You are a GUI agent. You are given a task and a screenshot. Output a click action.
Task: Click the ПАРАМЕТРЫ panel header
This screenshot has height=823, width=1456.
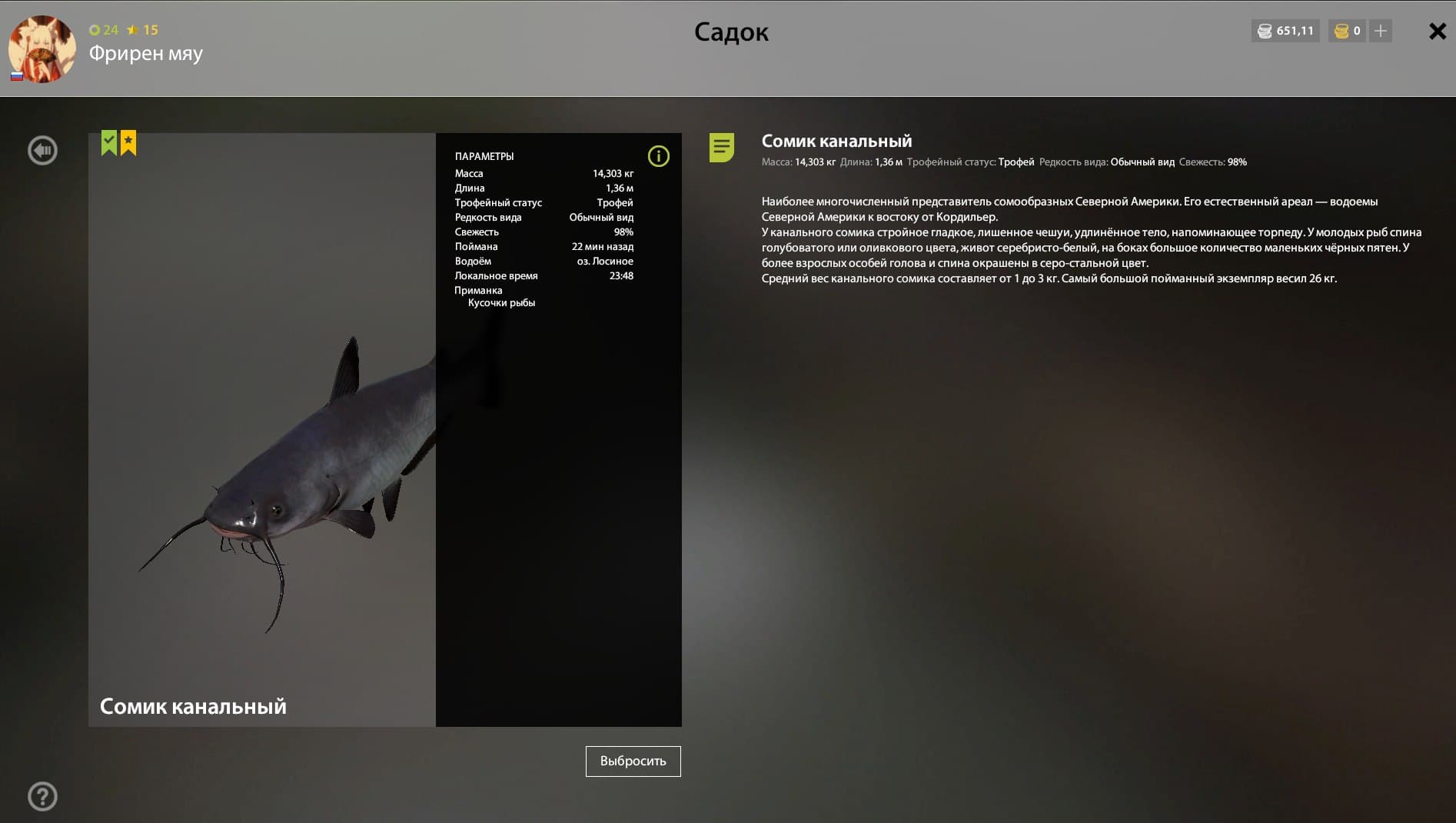click(x=484, y=156)
